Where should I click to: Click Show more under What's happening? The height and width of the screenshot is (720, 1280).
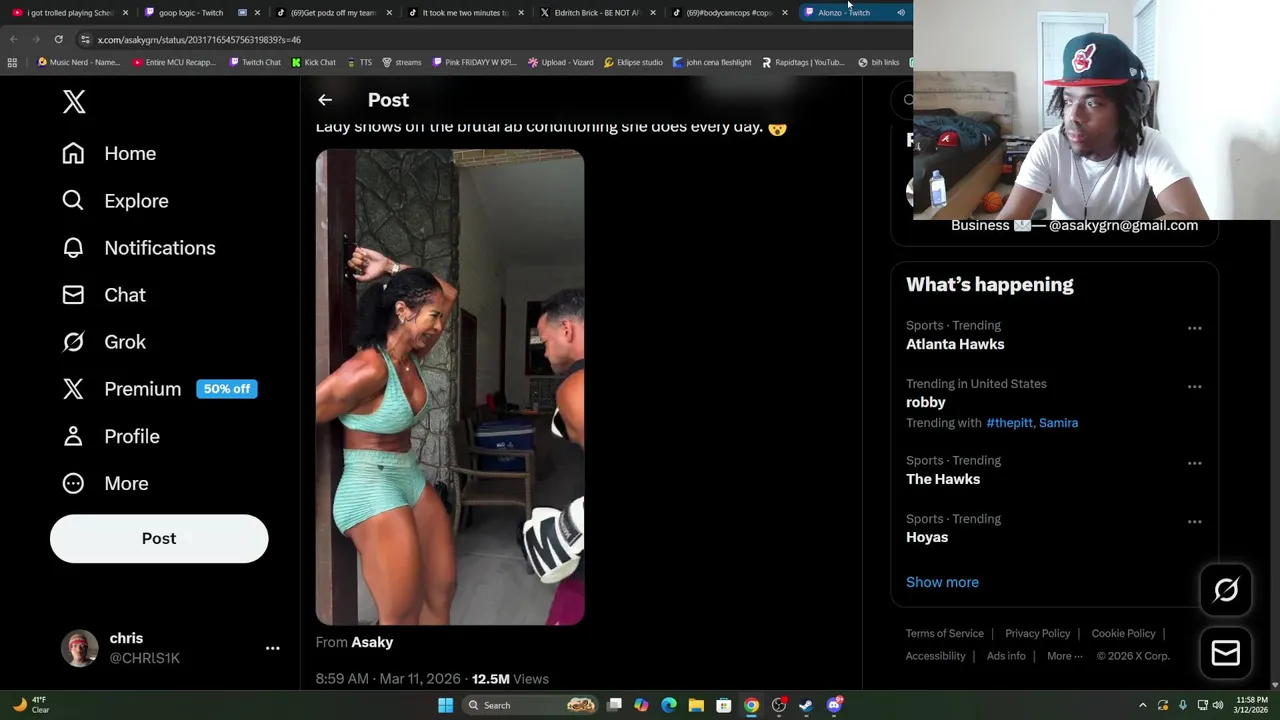(x=942, y=582)
